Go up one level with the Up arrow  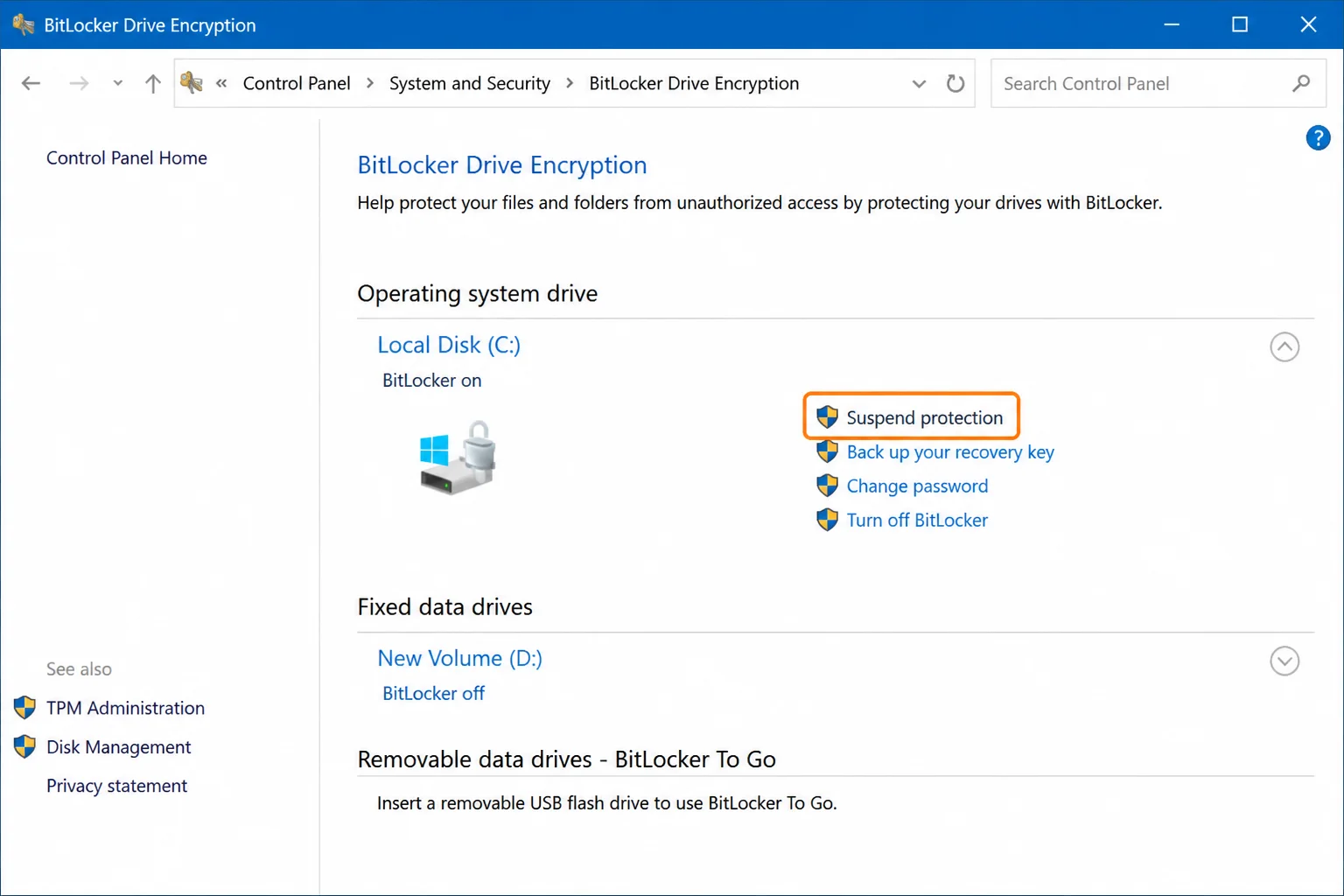153,83
